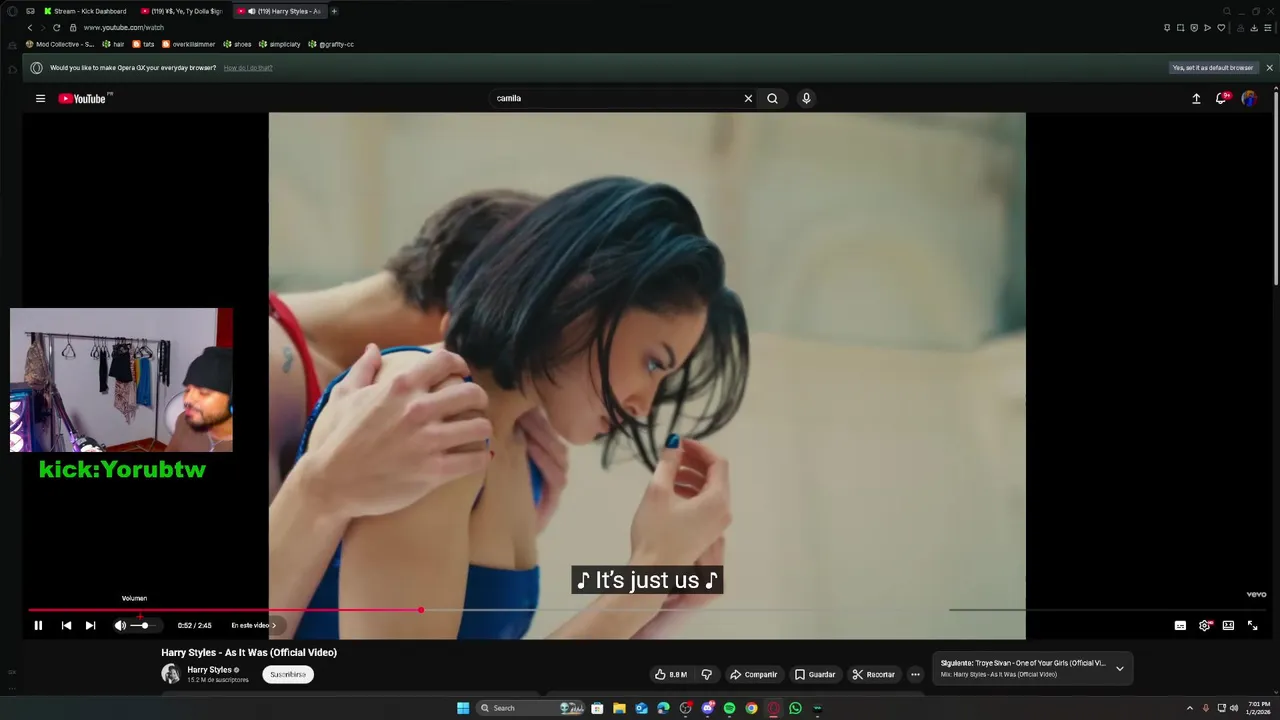
Task: Open a new browser tab
Action: click(334, 11)
